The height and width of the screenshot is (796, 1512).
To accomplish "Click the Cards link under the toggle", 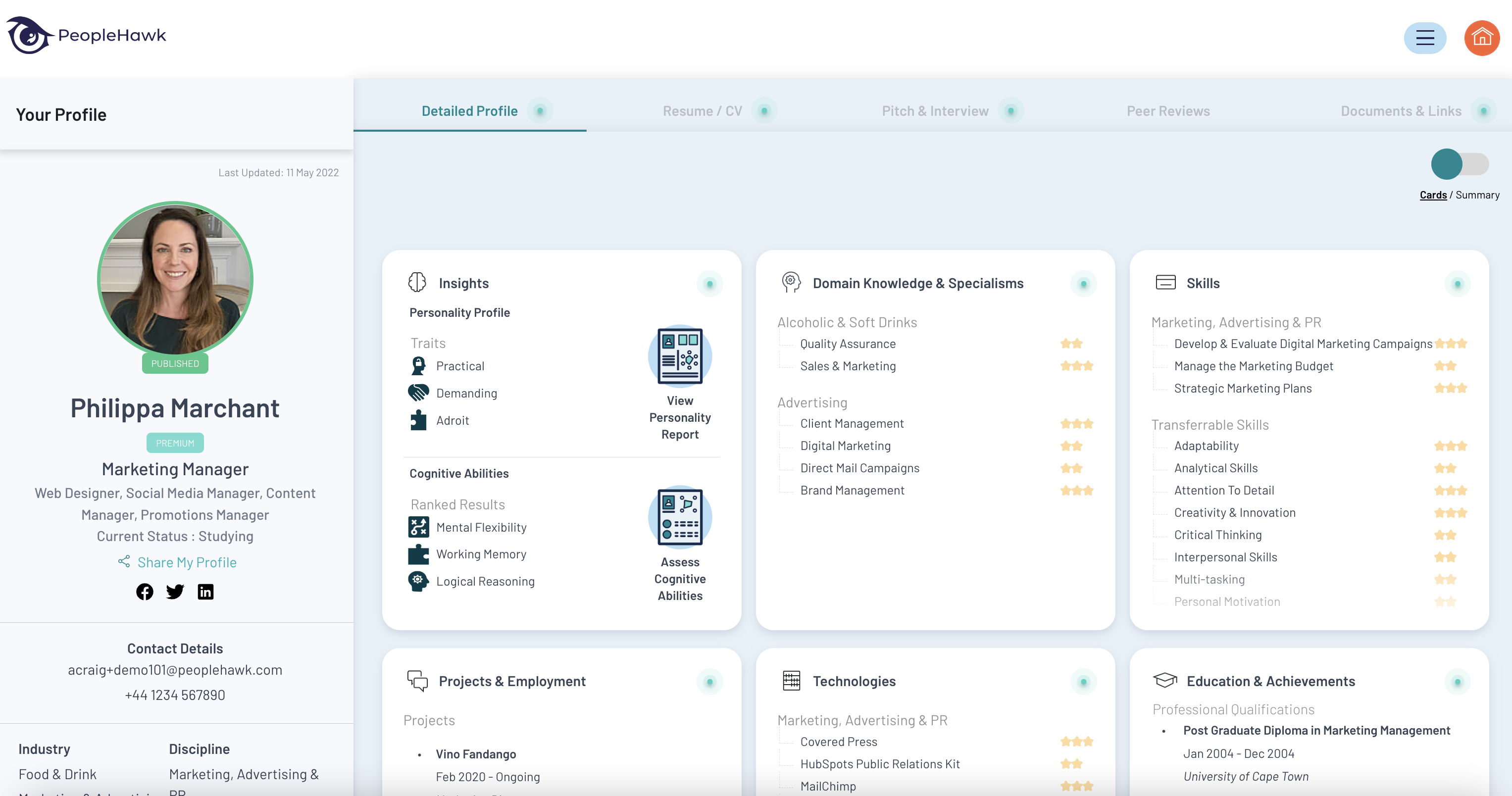I will (1433, 195).
